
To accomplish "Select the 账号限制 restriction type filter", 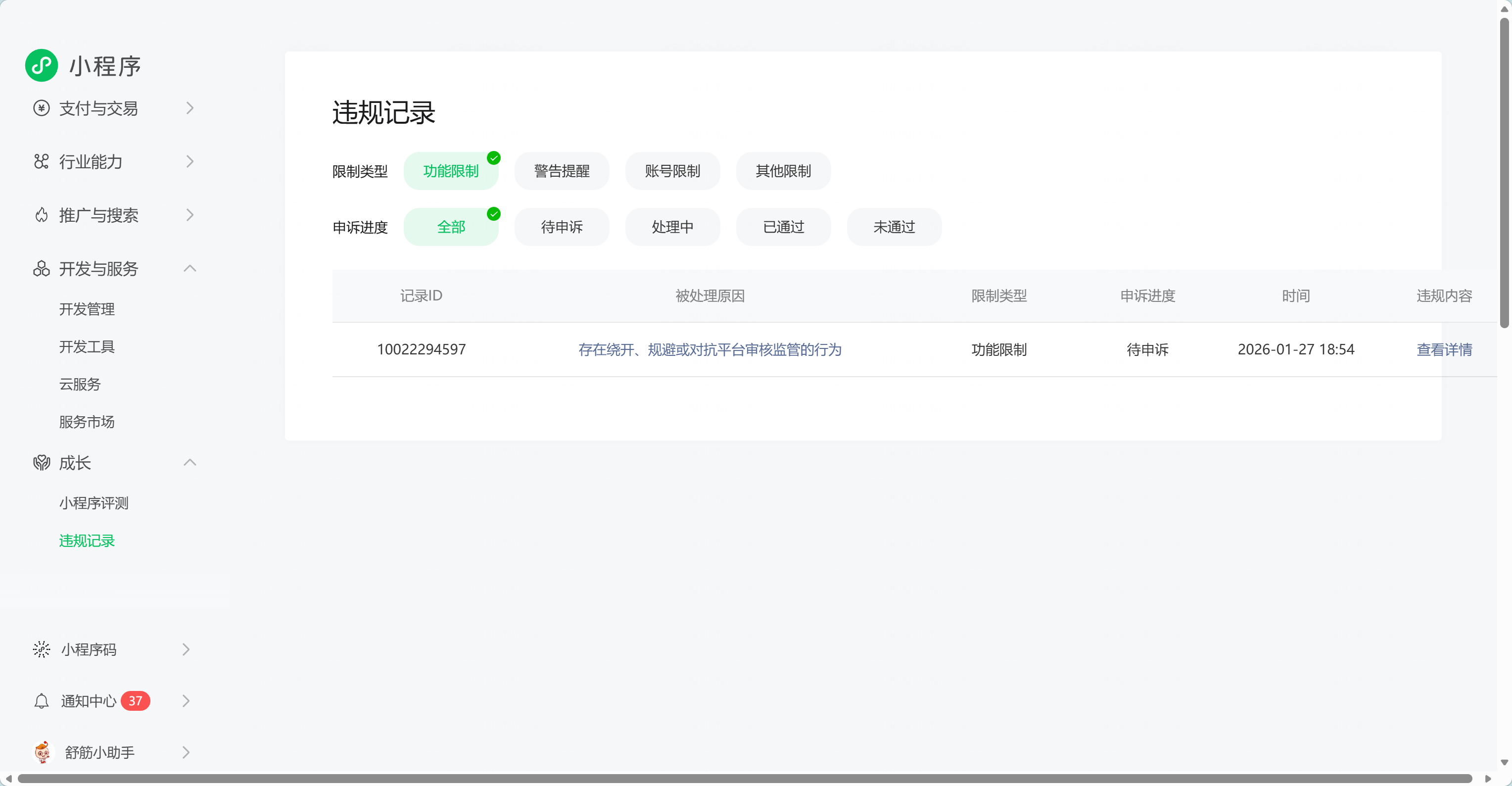I will [x=672, y=171].
